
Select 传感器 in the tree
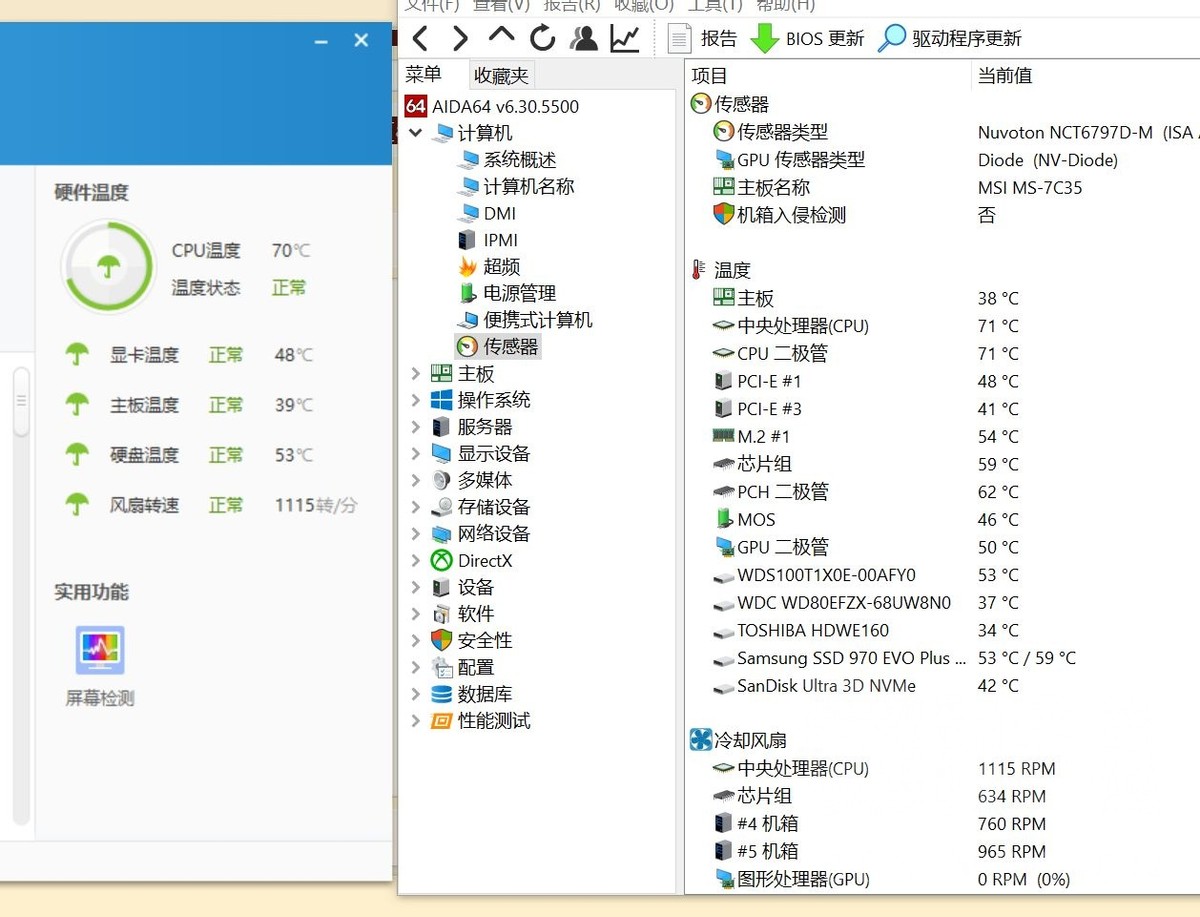tap(497, 347)
